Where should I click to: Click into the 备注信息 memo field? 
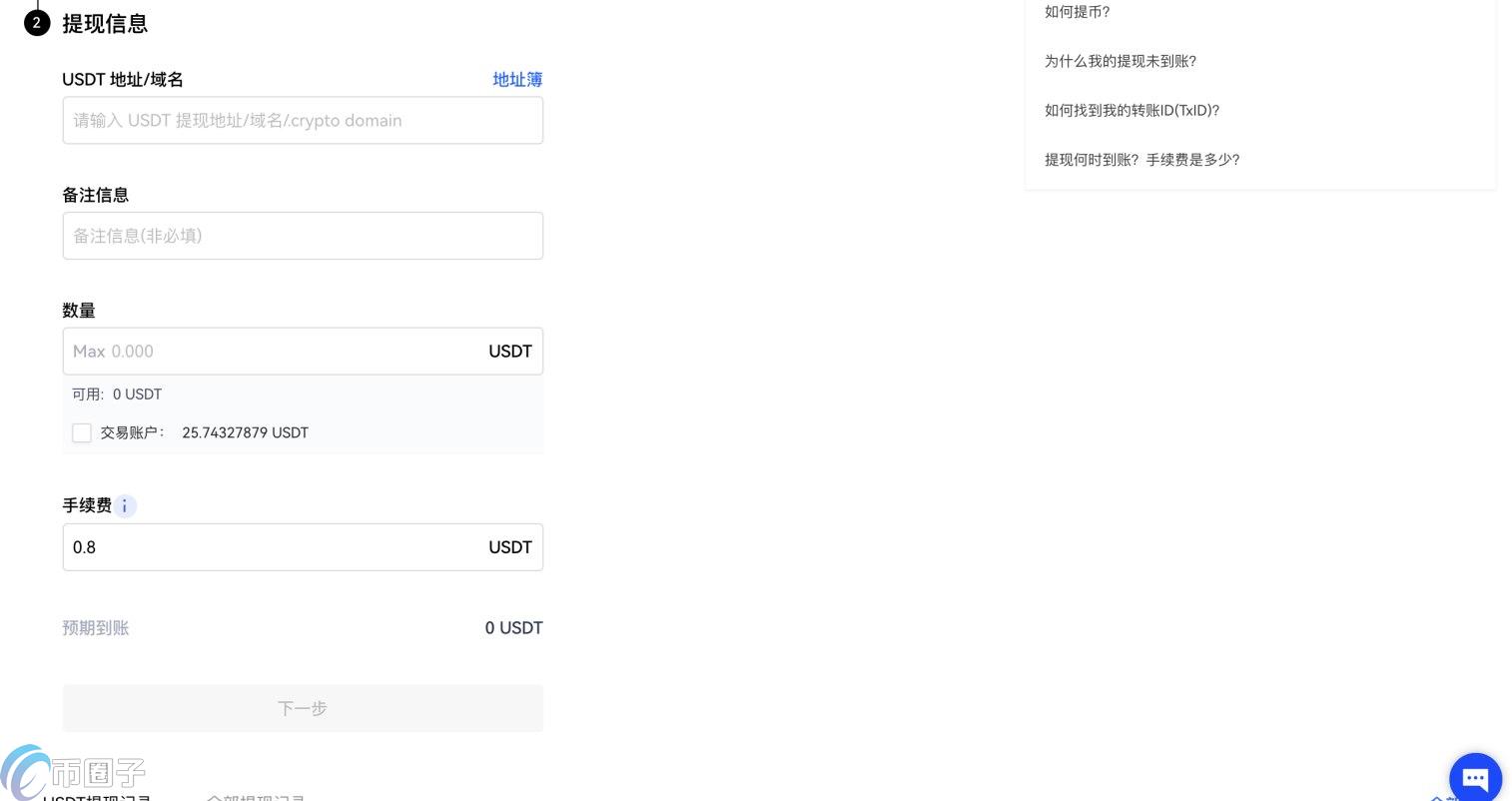[x=303, y=236]
